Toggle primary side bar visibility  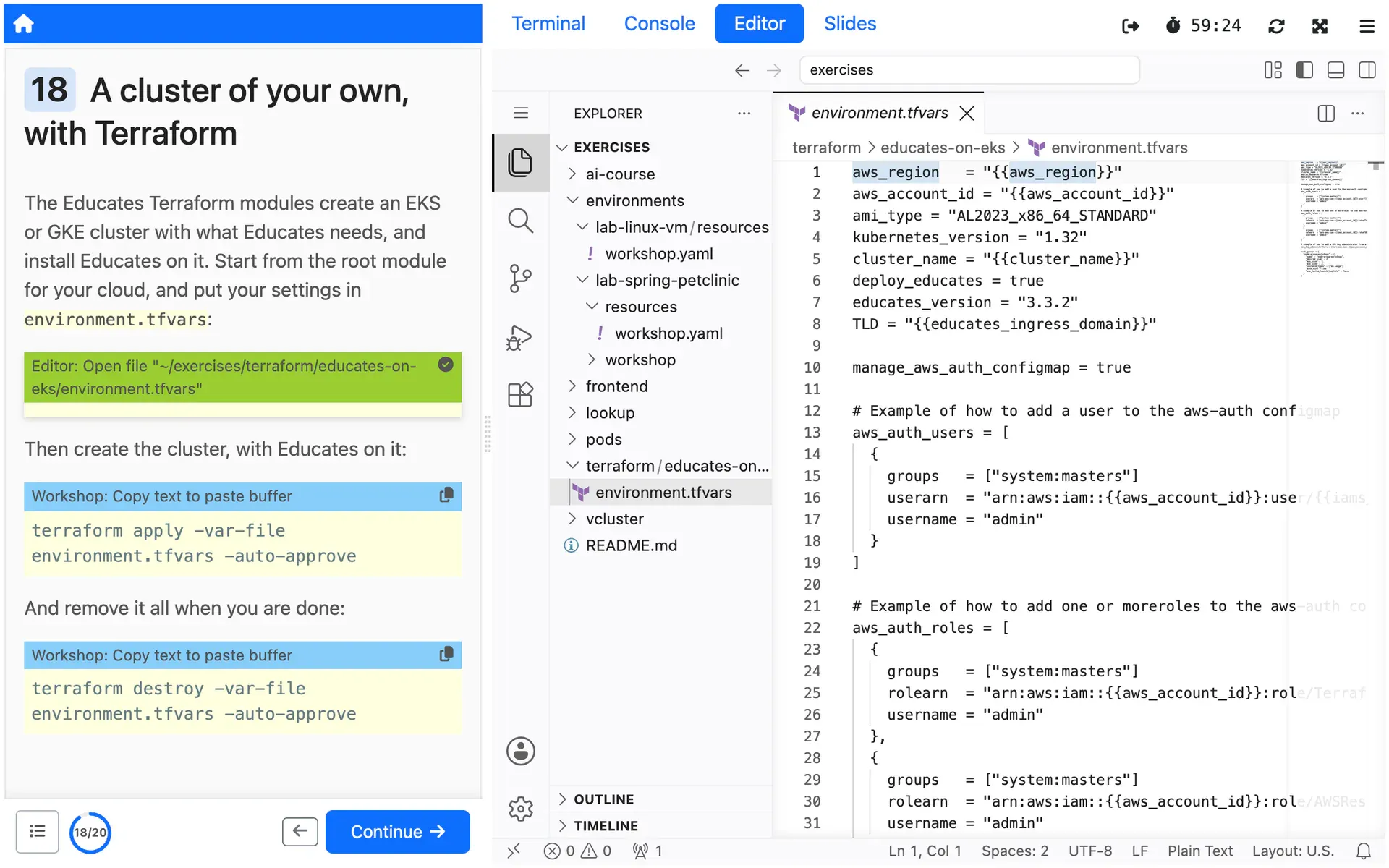1304,70
